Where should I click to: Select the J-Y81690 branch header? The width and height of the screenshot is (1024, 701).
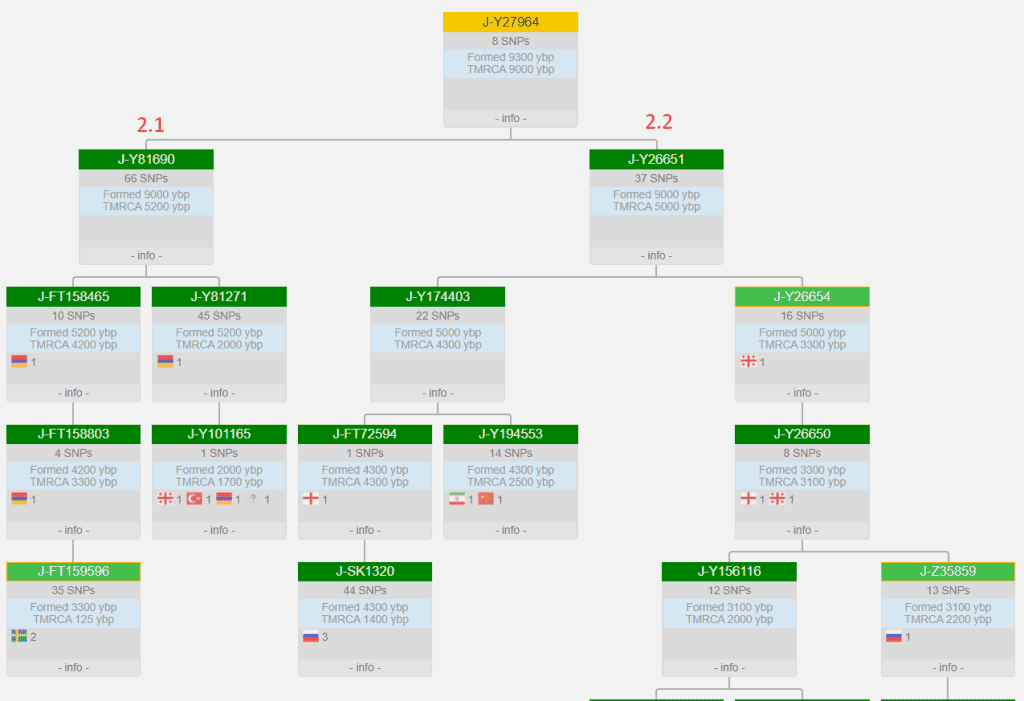coord(146,159)
